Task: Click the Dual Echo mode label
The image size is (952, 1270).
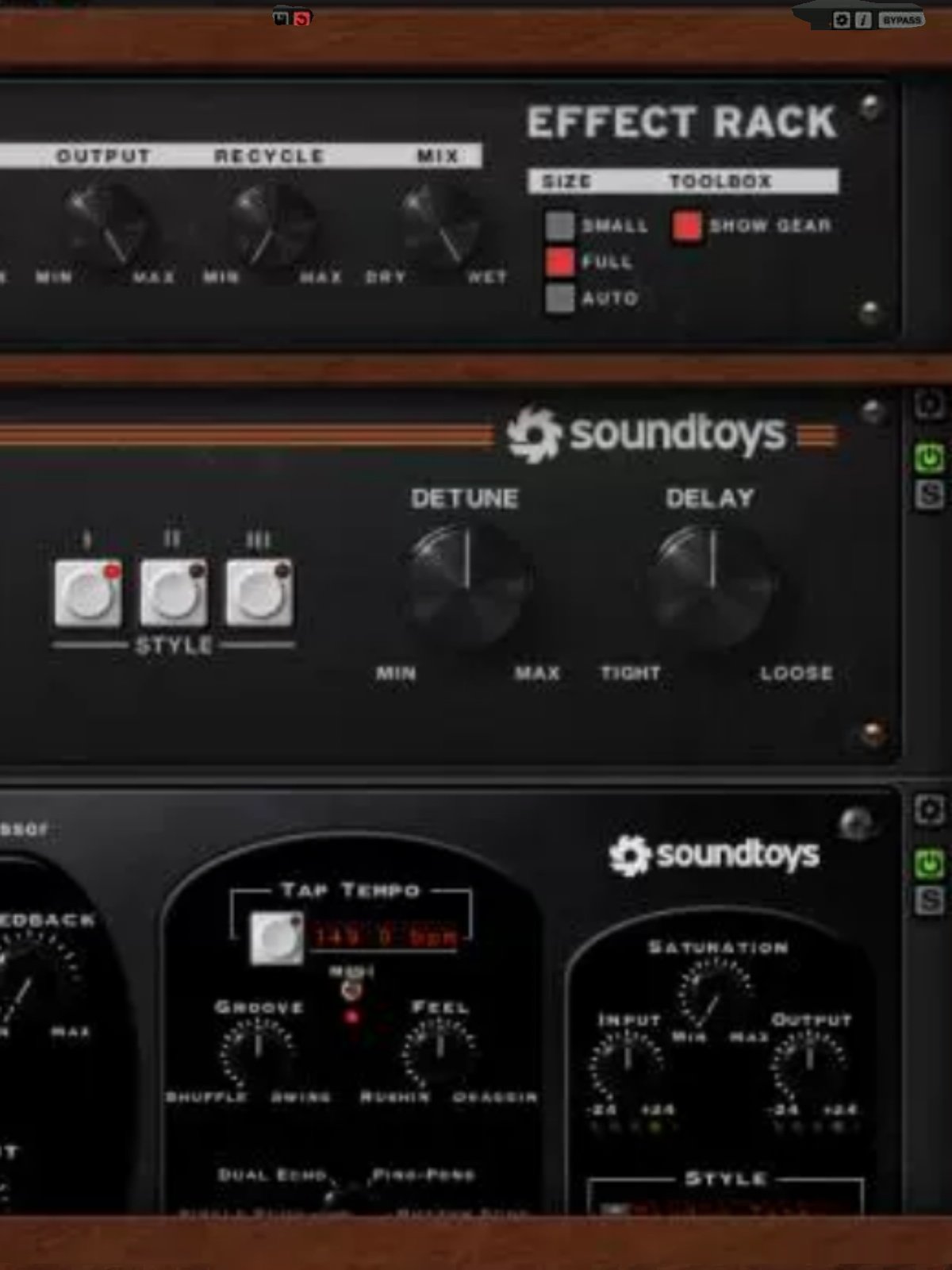Action: point(271,1175)
